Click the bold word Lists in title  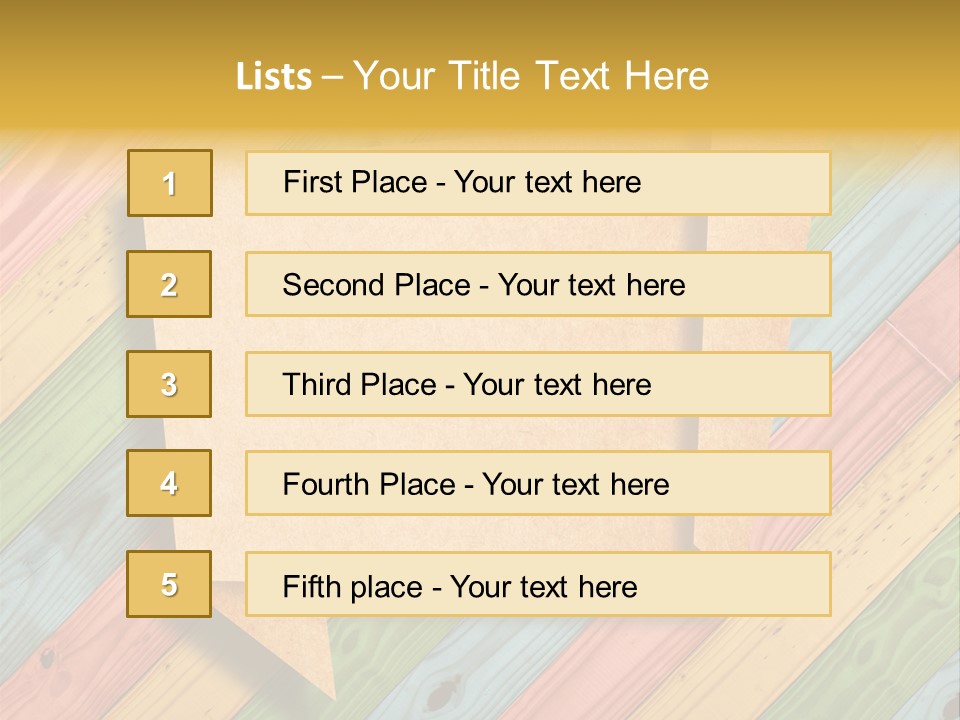(x=273, y=76)
